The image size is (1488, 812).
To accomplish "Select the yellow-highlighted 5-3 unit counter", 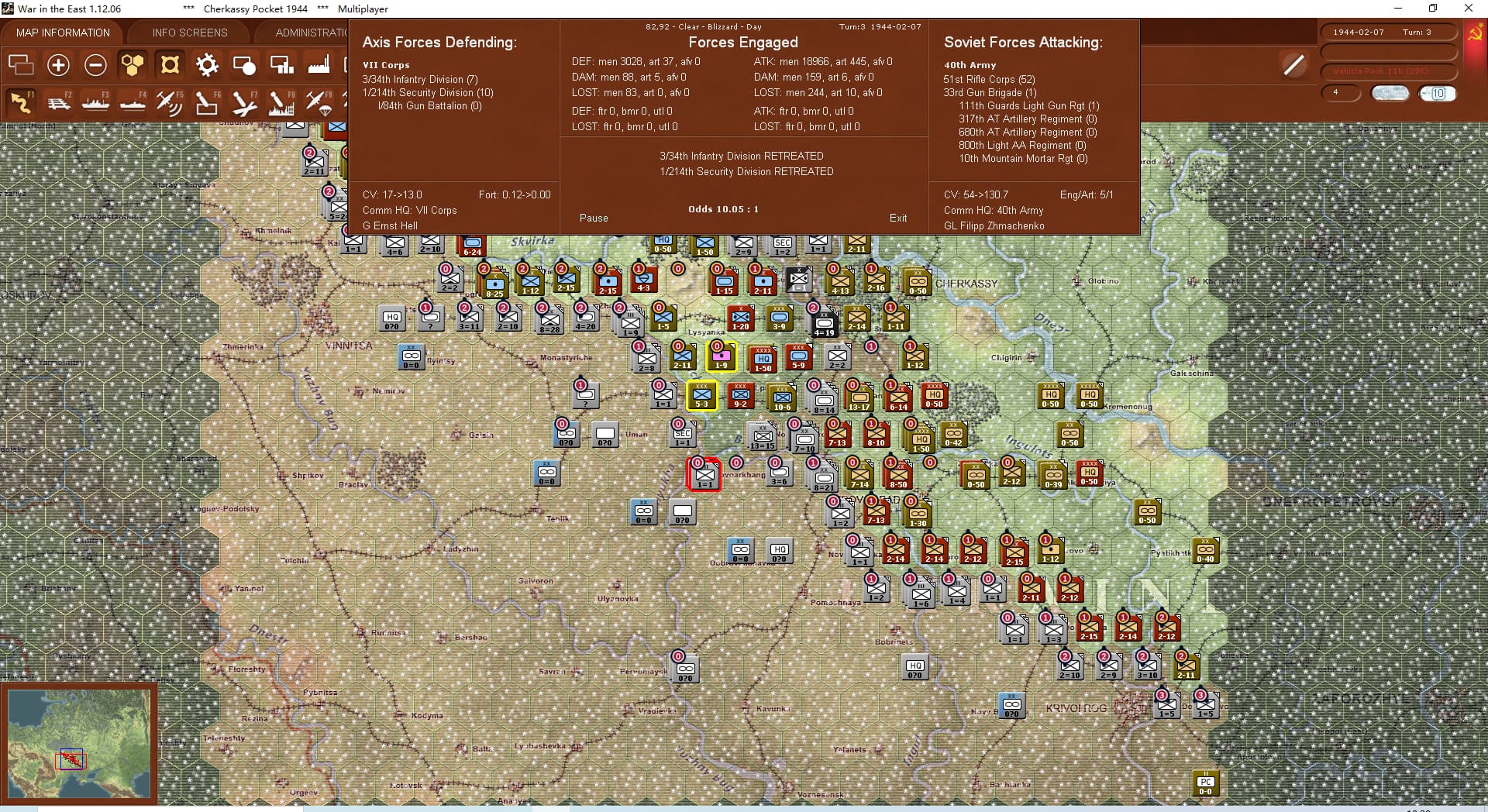I will click(x=702, y=395).
